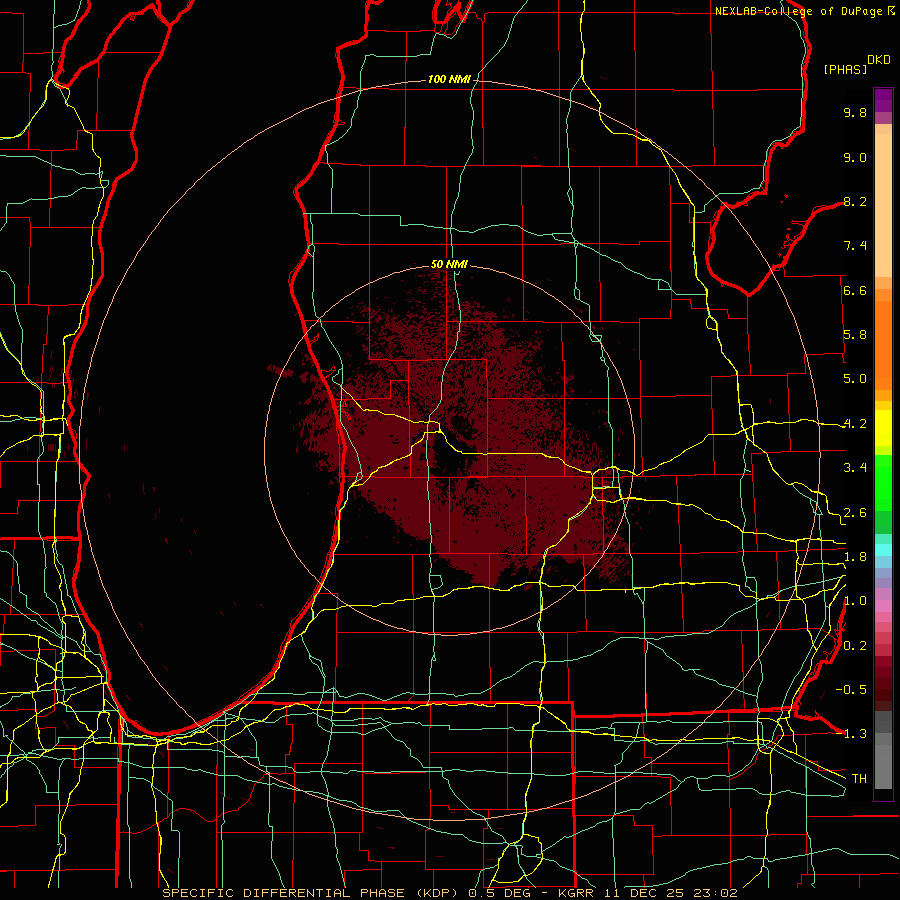This screenshot has height=900, width=900.
Task: Click the 0.5 DEG elevation text
Action: point(501,893)
